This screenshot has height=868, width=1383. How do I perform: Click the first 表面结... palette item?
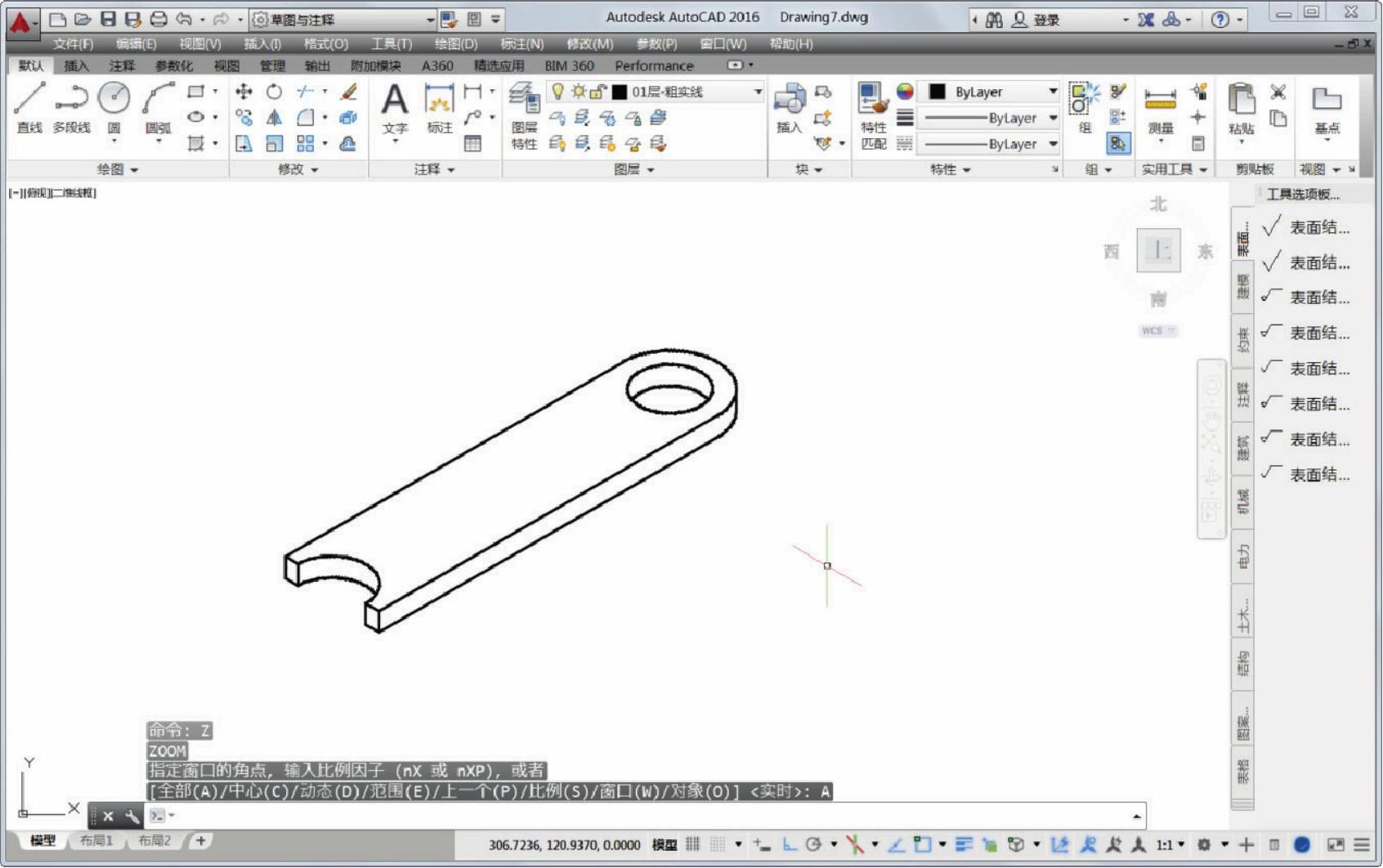(1306, 228)
